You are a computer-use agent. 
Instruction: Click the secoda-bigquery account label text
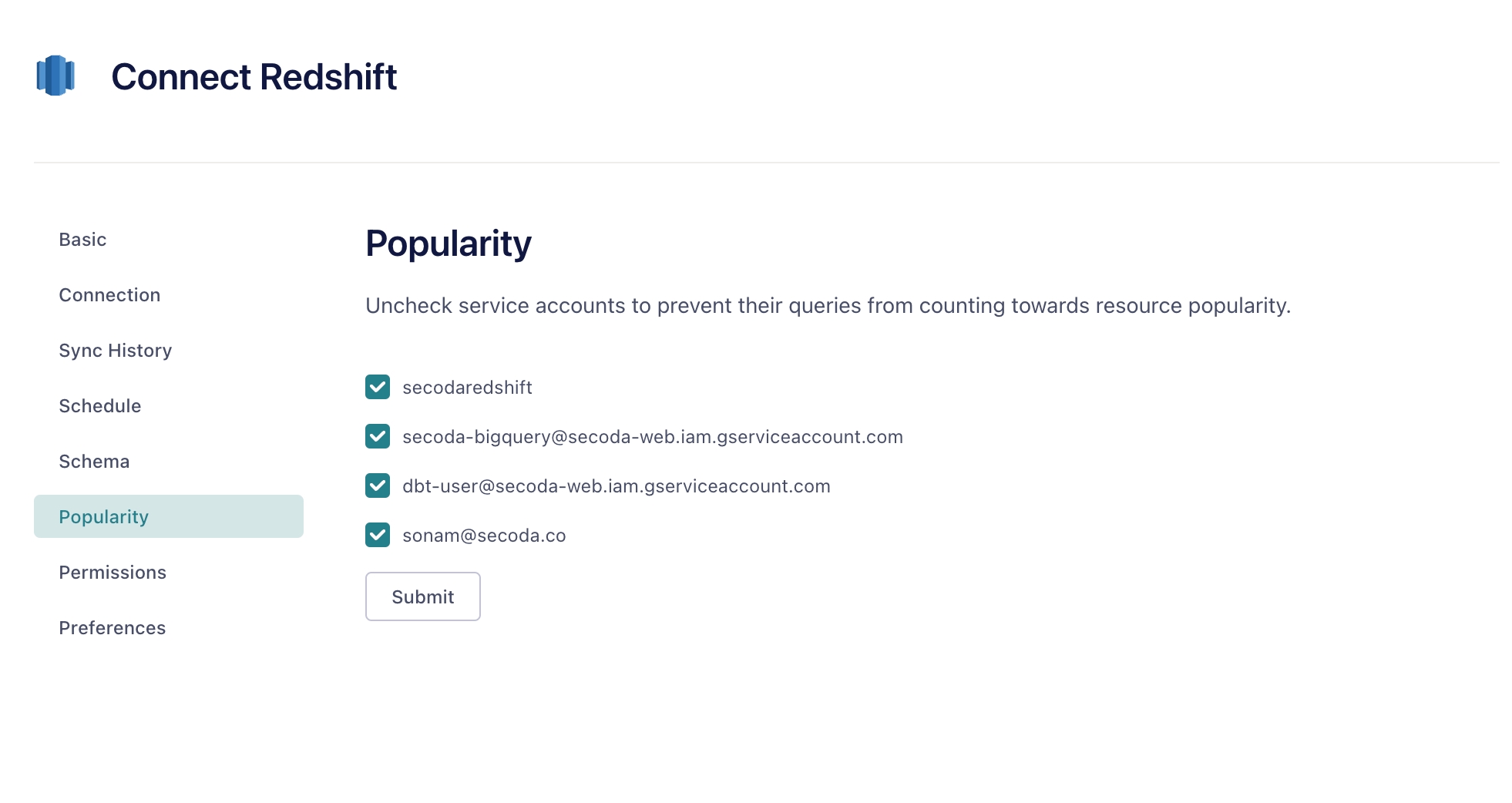pyautogui.click(x=652, y=437)
